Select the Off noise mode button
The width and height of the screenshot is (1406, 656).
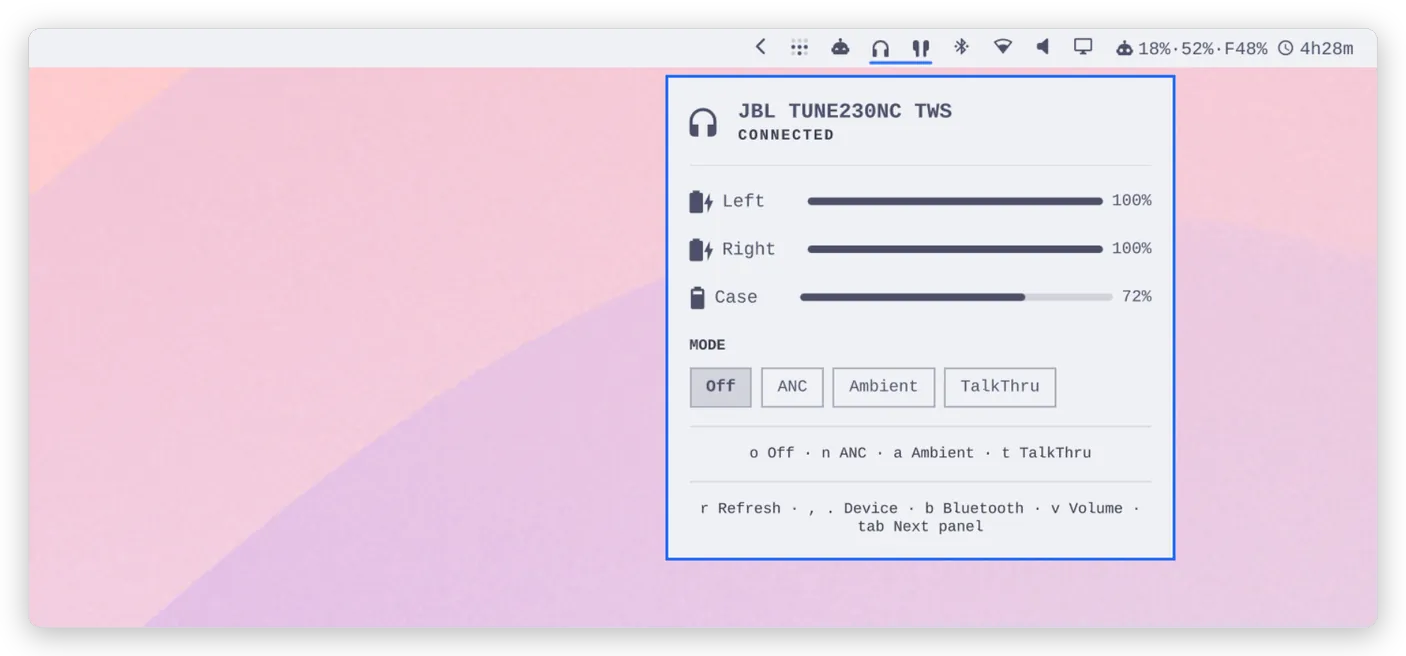pyautogui.click(x=720, y=387)
